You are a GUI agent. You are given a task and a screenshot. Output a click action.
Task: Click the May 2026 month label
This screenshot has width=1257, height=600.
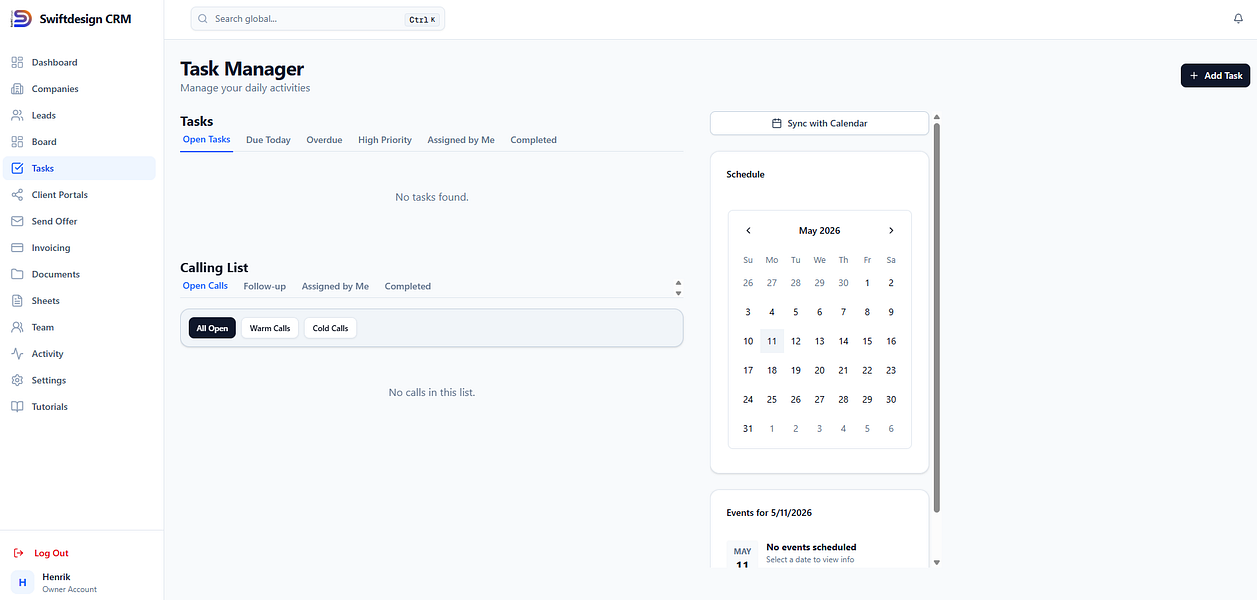[x=819, y=230]
